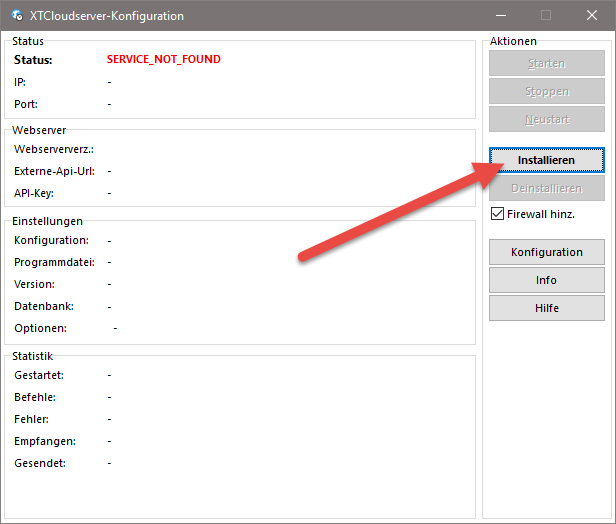Click the Webserververz.: label

point(54,149)
